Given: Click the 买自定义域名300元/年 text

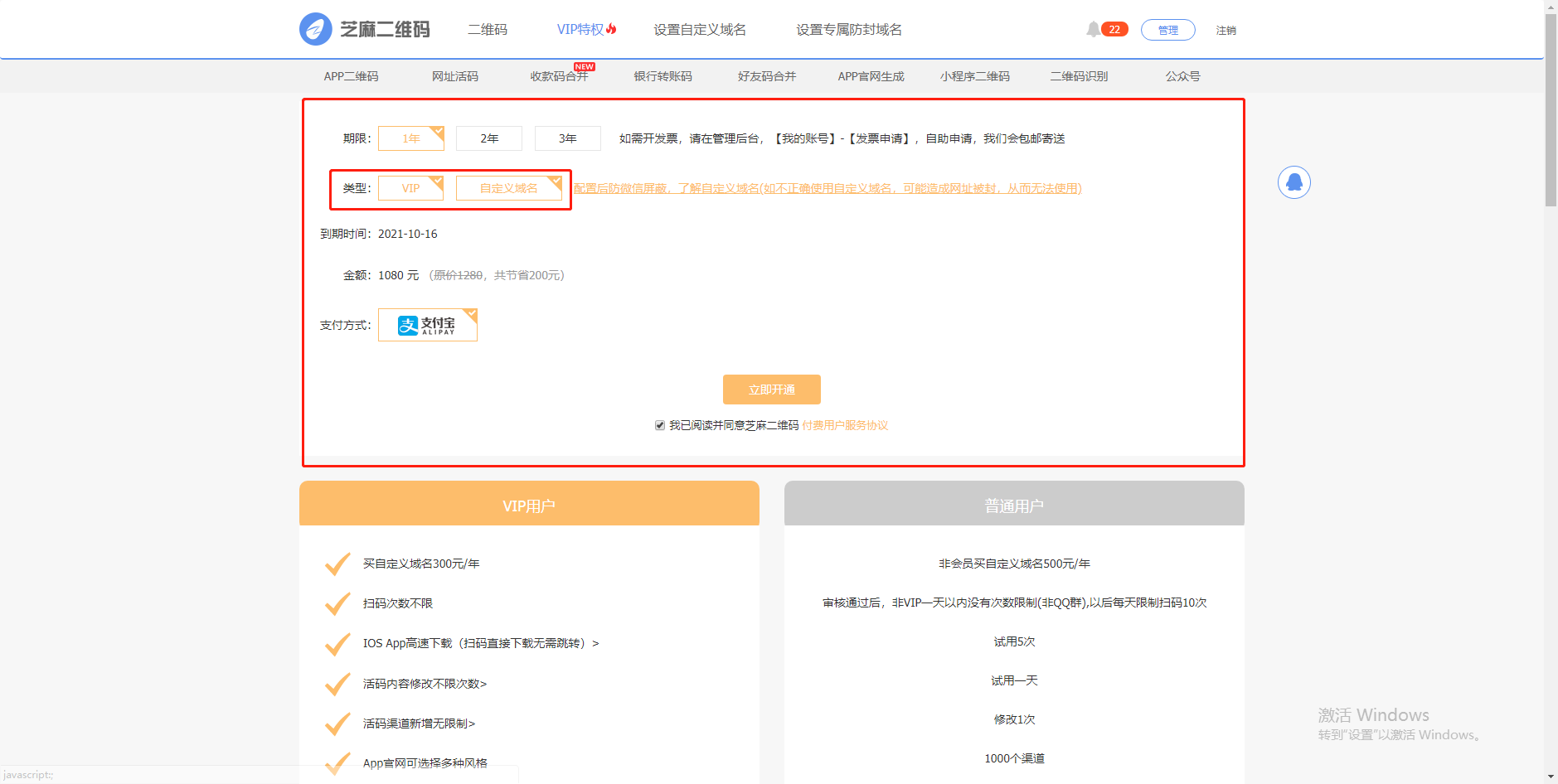Looking at the screenshot, I should (x=421, y=564).
